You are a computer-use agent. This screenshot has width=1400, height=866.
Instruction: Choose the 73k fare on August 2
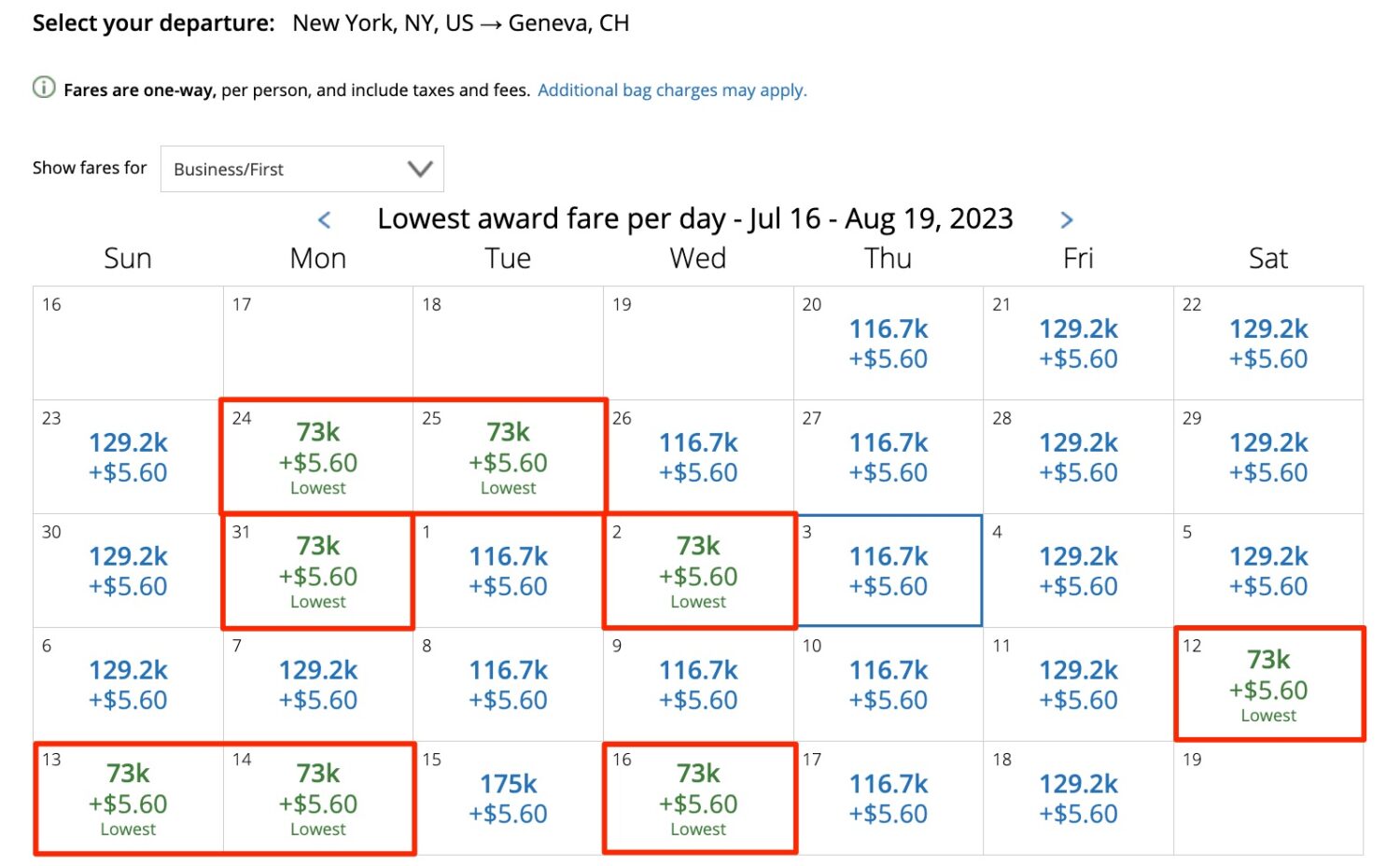coord(698,571)
